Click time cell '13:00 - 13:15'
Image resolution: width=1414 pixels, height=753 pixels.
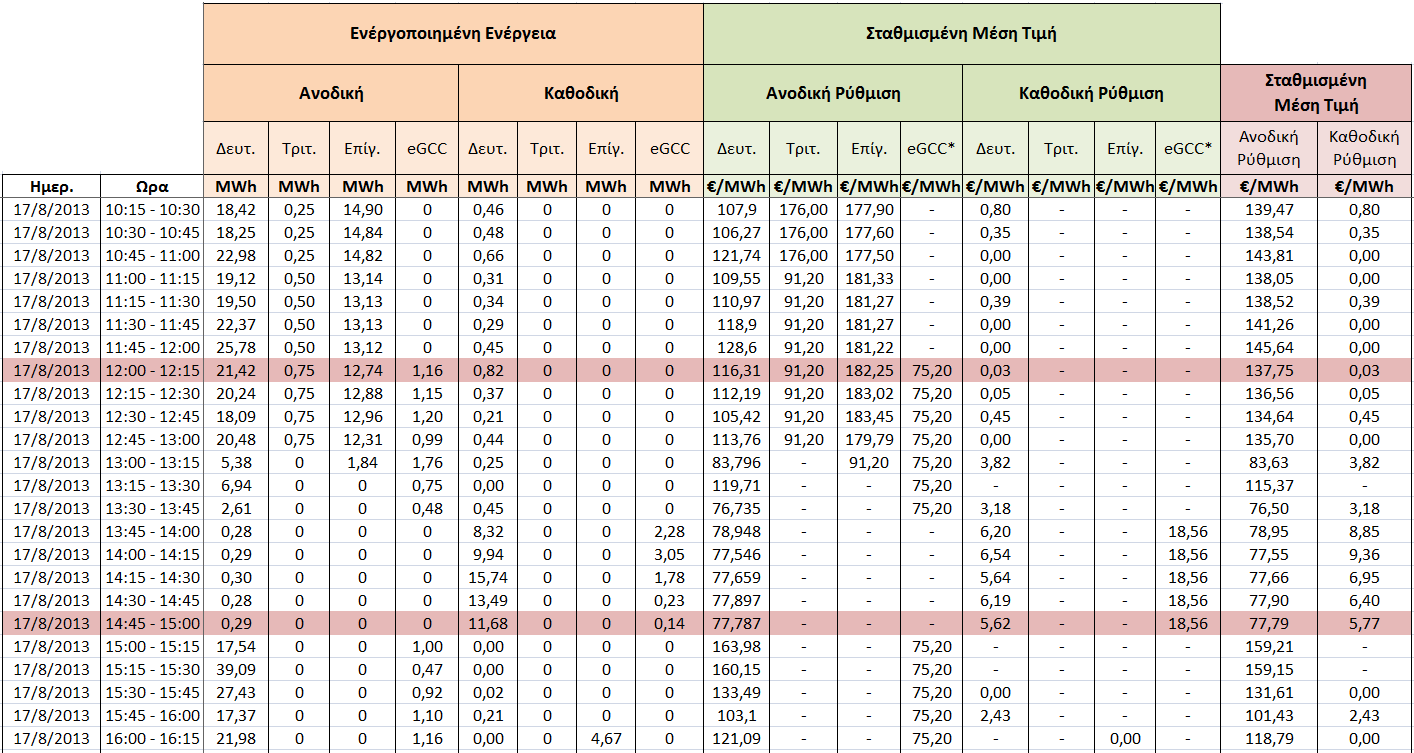click(x=153, y=463)
